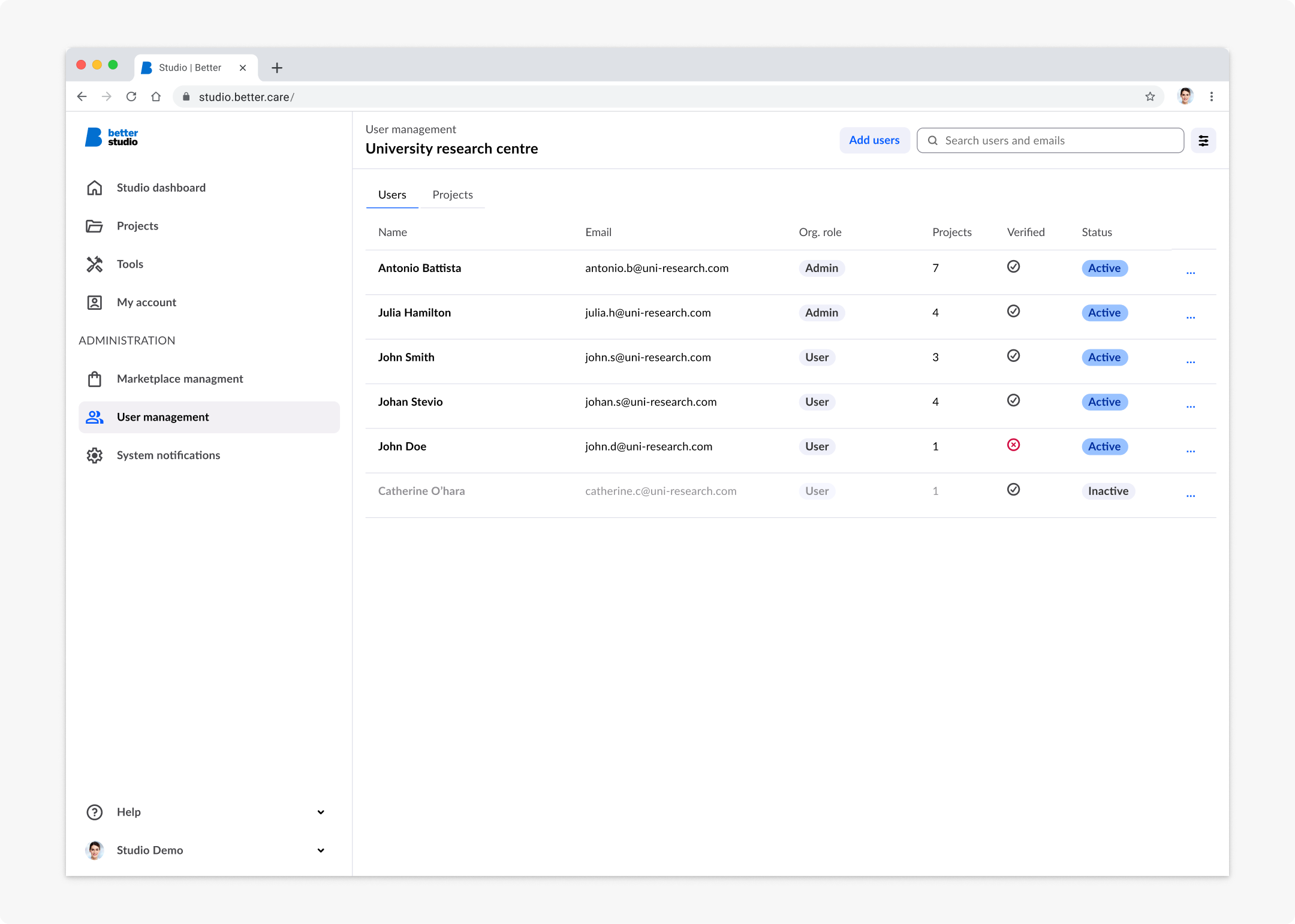This screenshot has height=924, width=1295.
Task: Click the email antonio.b@uni-research.com
Action: pyautogui.click(x=656, y=268)
